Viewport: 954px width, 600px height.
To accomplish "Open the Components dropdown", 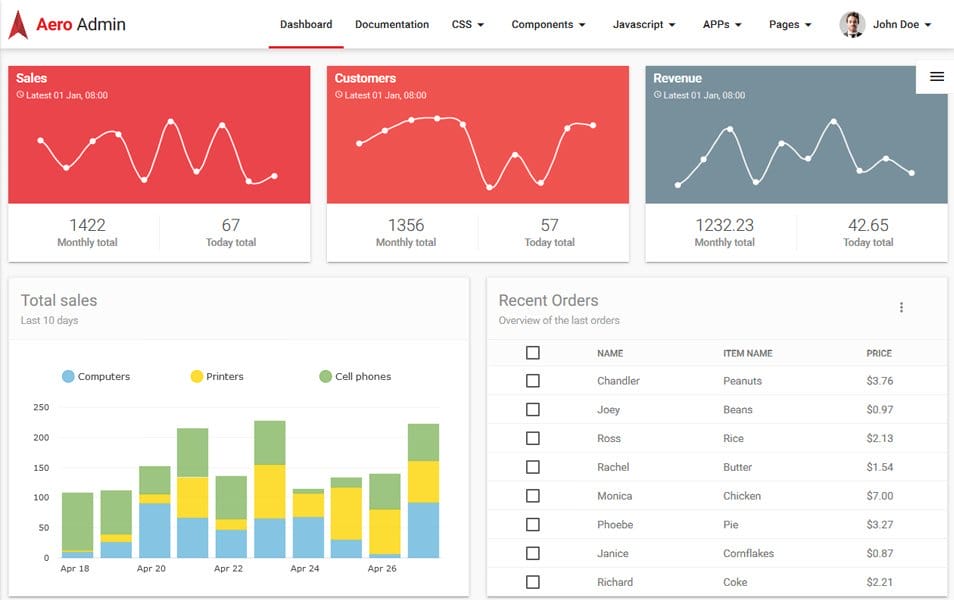I will (x=548, y=25).
